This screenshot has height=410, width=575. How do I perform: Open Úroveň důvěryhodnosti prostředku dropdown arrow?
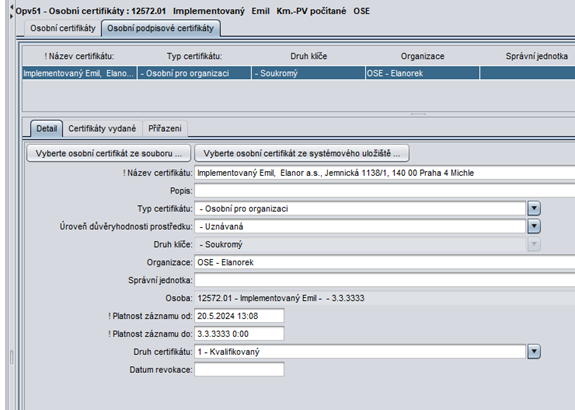[534, 226]
